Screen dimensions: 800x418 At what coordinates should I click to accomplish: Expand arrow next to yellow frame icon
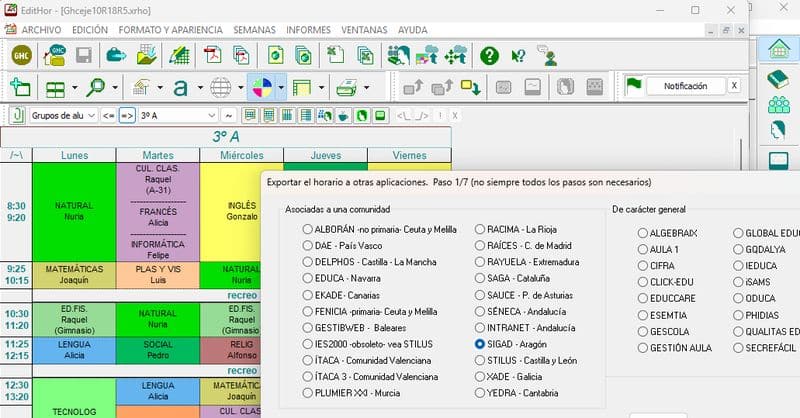321,88
